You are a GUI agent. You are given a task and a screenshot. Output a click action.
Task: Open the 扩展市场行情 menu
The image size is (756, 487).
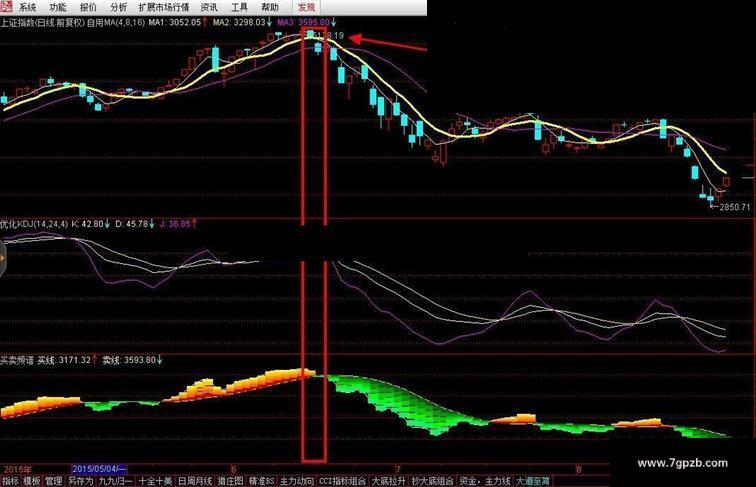[x=164, y=7]
